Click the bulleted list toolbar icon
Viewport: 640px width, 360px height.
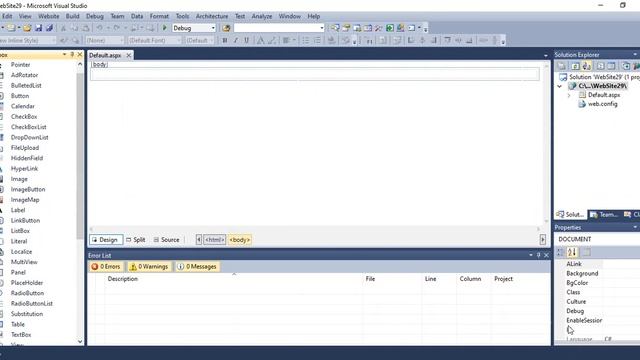click(x=305, y=40)
